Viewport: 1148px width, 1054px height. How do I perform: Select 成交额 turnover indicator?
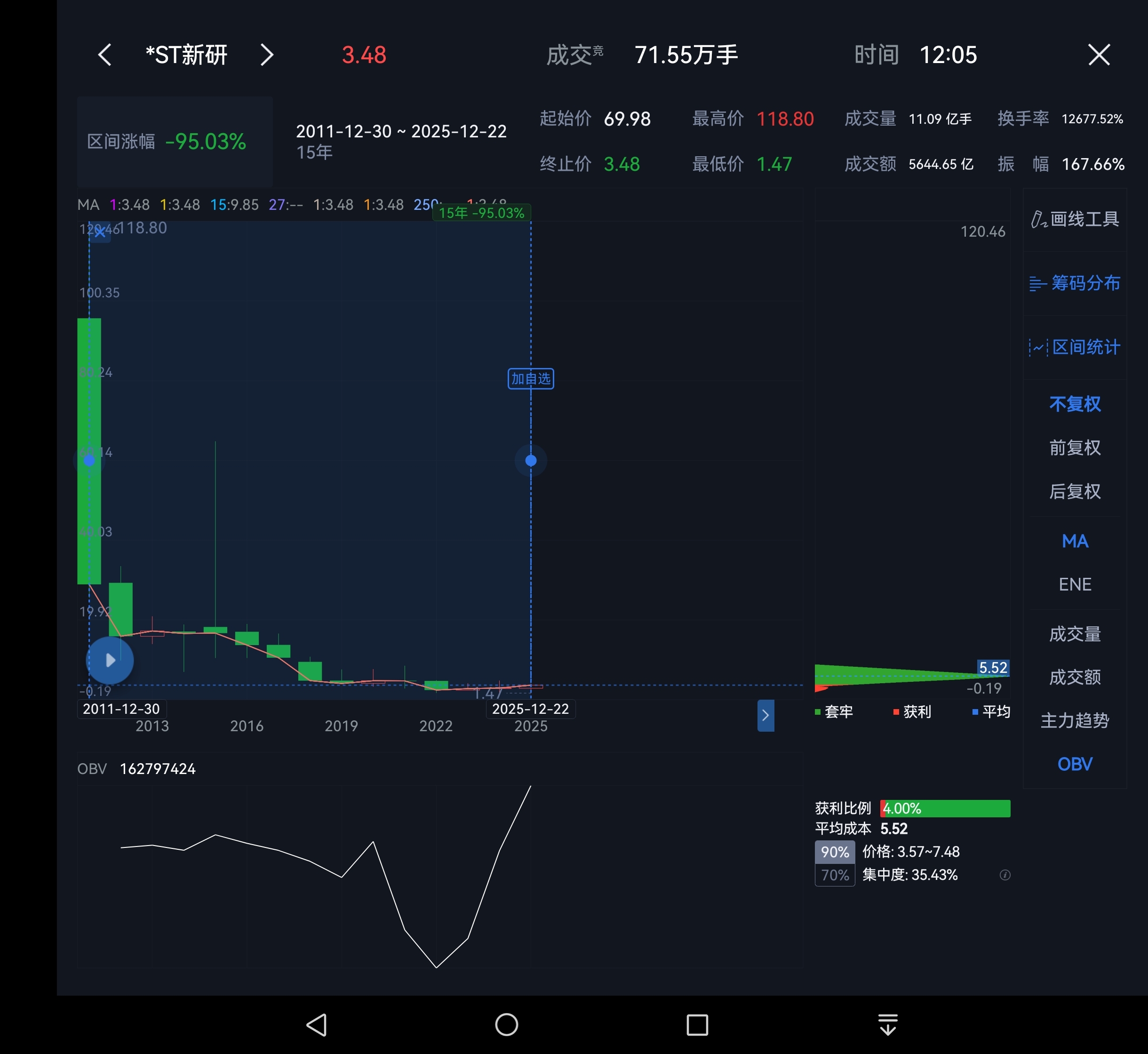pyautogui.click(x=1075, y=677)
